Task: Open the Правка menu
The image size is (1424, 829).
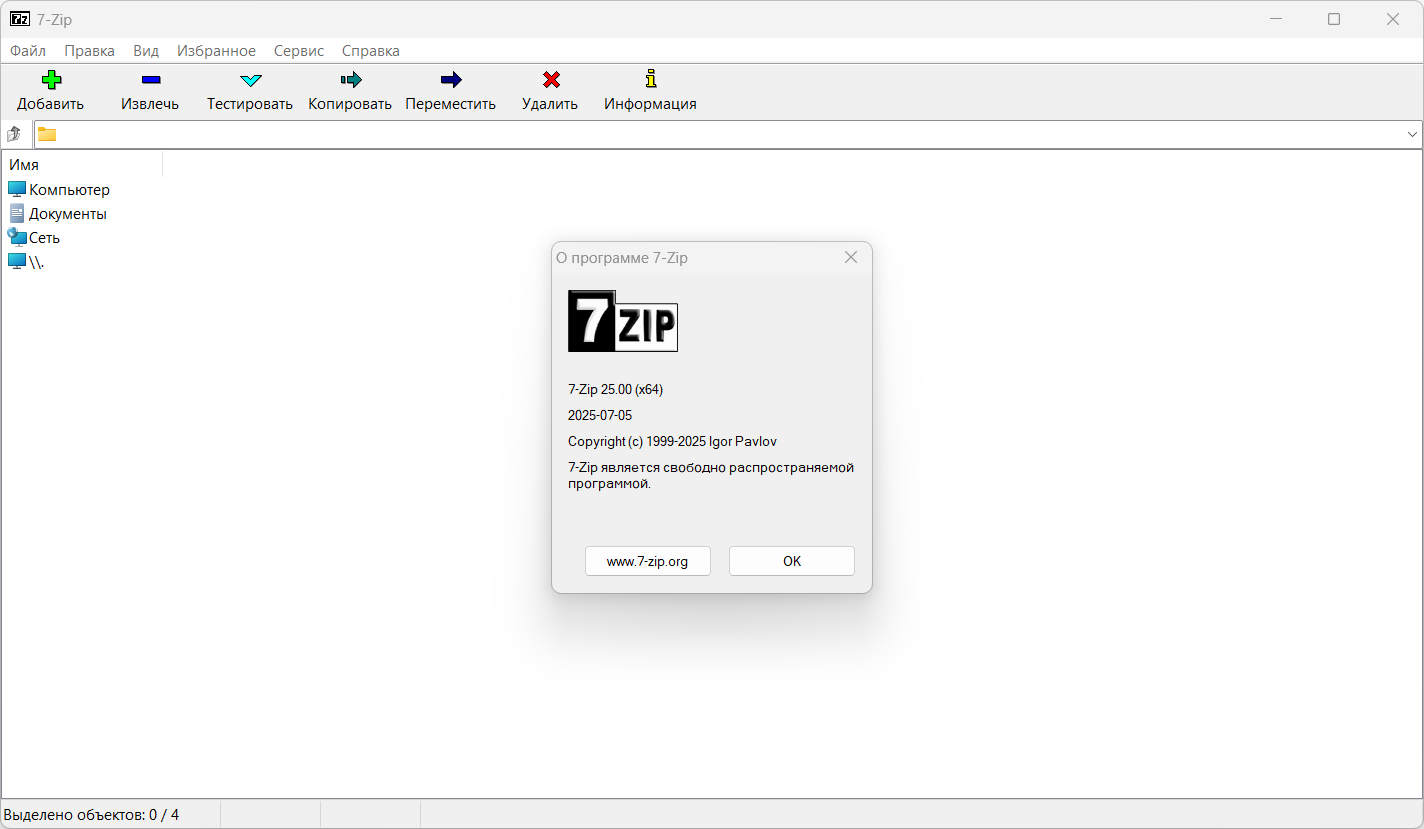Action: point(90,51)
